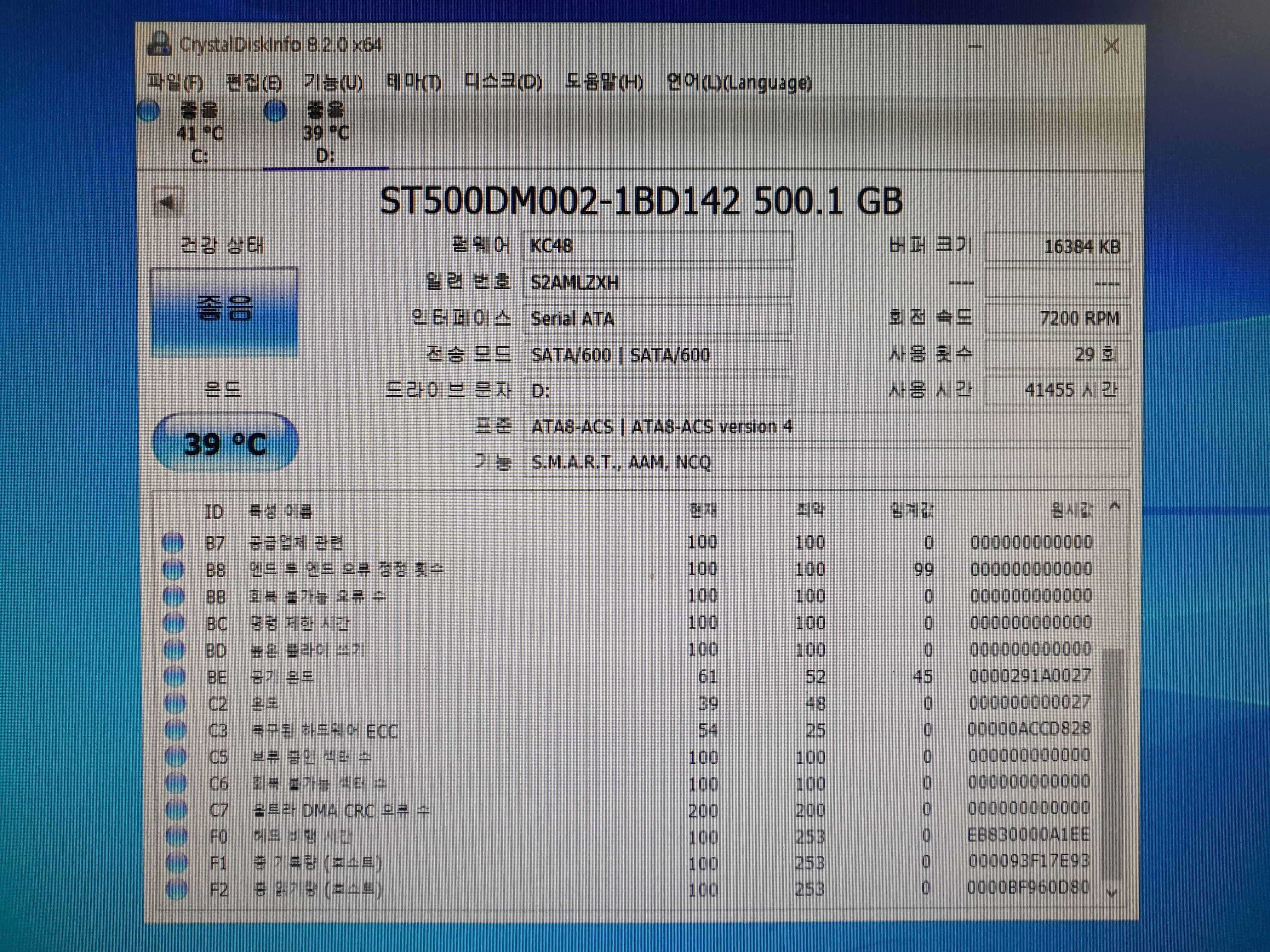Image resolution: width=1270 pixels, height=952 pixels.
Task: Close the CrystalDiskInfo window
Action: click(x=1112, y=46)
